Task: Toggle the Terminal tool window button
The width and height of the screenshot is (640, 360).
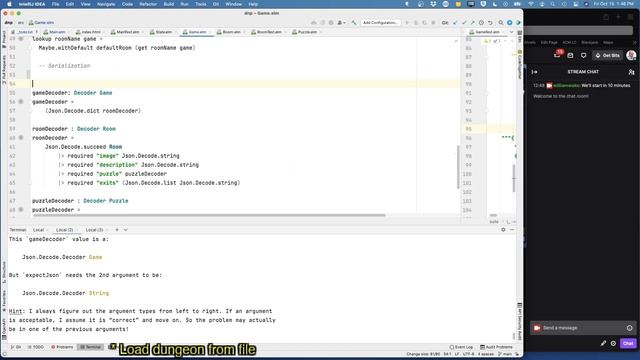Action: (90, 347)
